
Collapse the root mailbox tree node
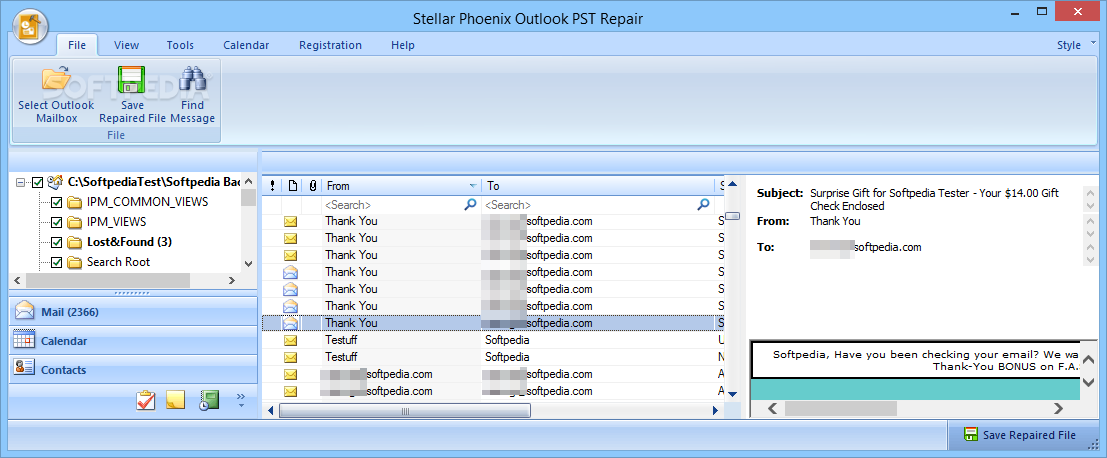pyautogui.click(x=22, y=182)
